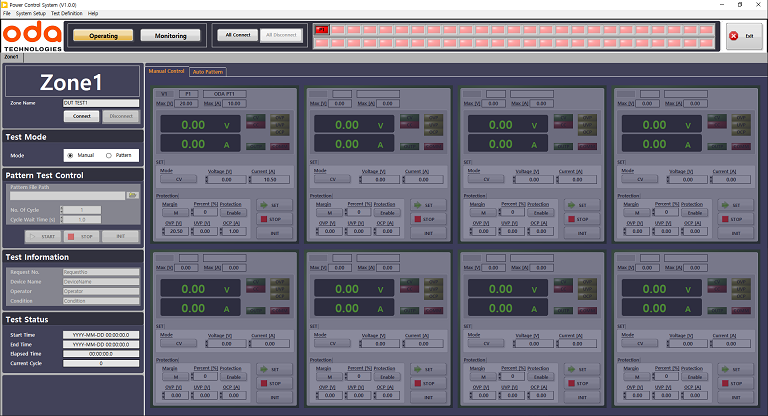
Task: Click the All Disconnect button
Action: click(281, 35)
